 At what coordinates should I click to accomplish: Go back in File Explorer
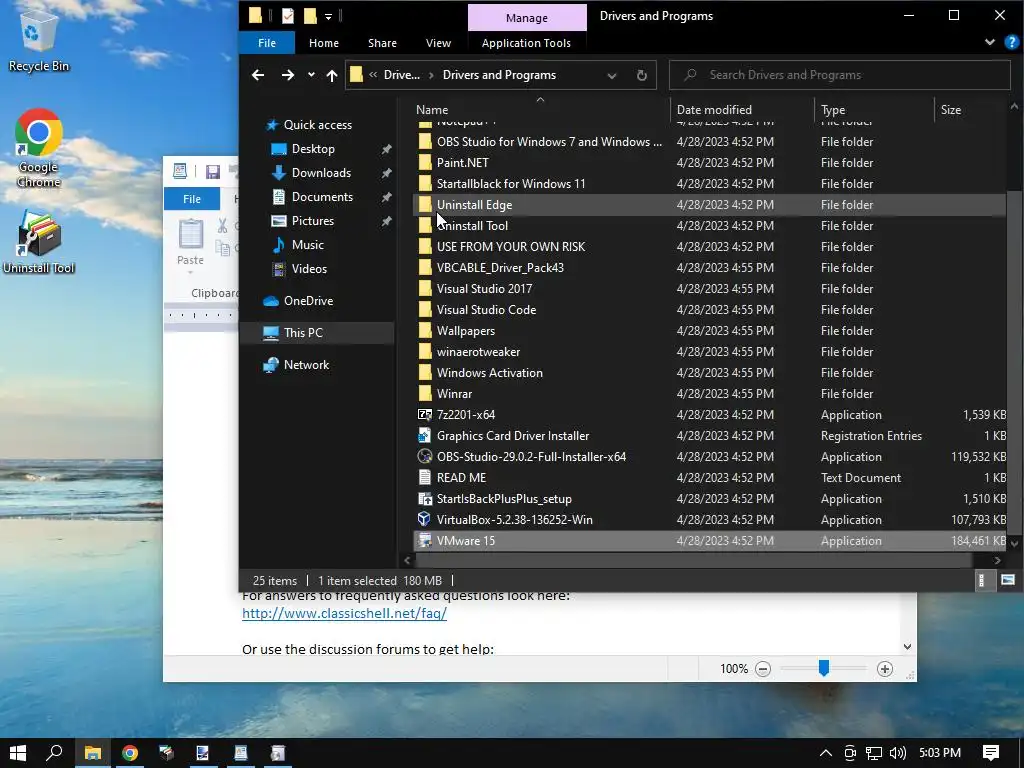(x=258, y=75)
